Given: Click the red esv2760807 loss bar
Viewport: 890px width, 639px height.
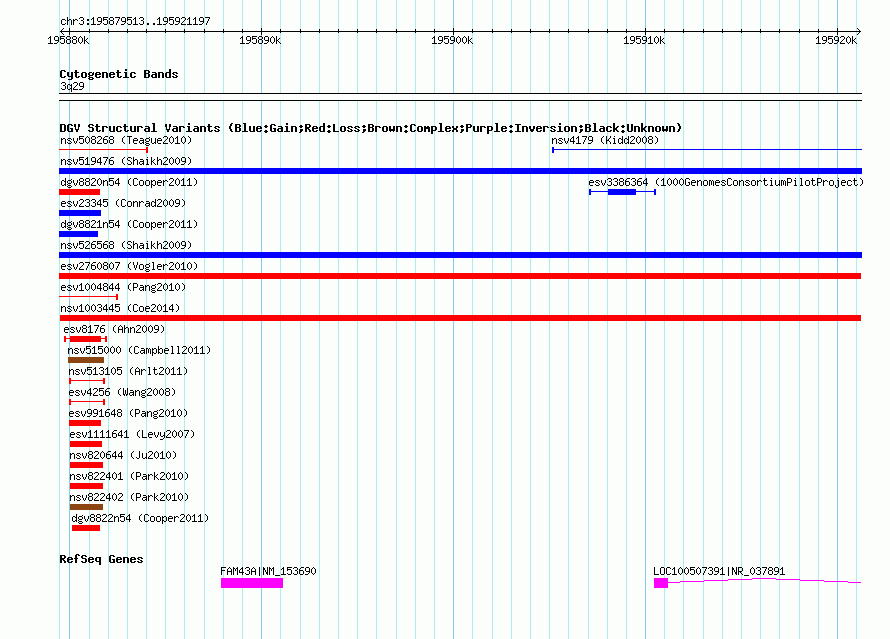Looking at the screenshot, I should pos(460,276).
